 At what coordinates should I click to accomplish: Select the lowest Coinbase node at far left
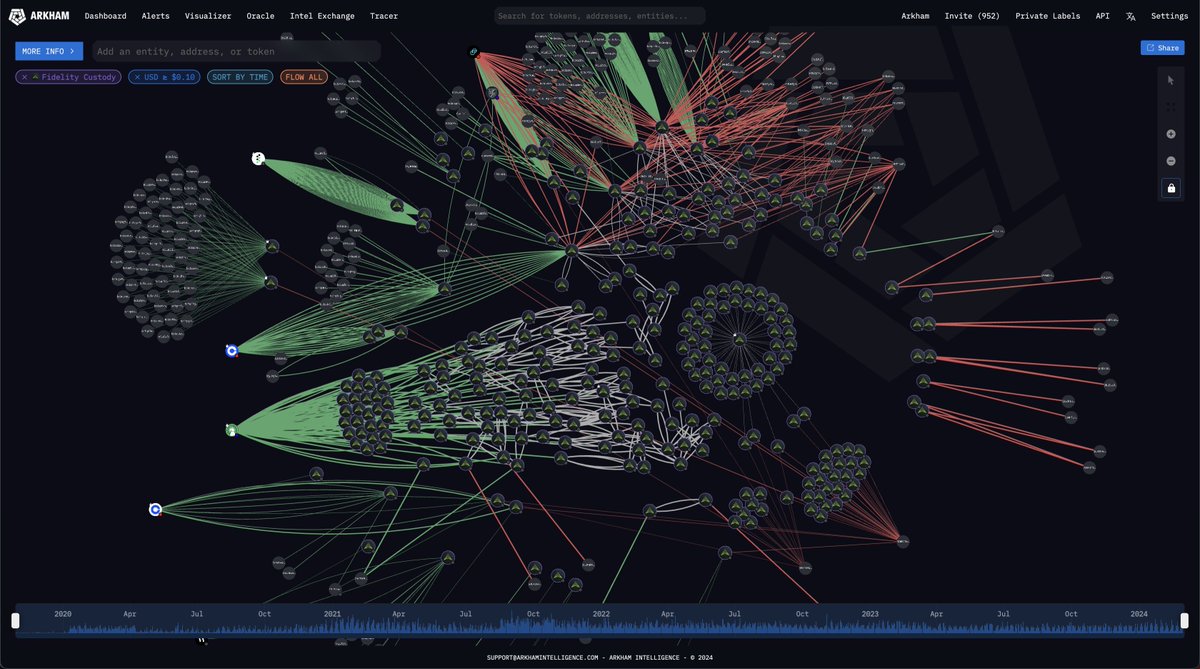(x=155, y=509)
